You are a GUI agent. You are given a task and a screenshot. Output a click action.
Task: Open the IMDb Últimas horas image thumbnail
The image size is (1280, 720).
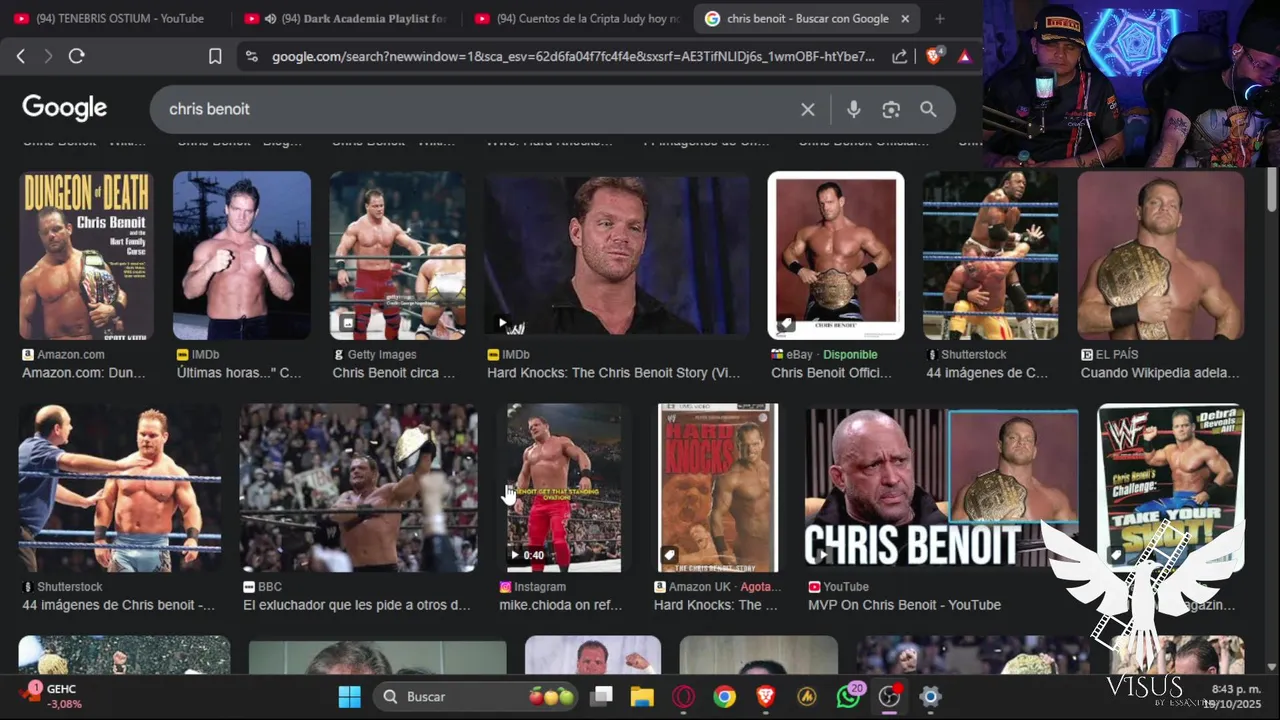242,256
